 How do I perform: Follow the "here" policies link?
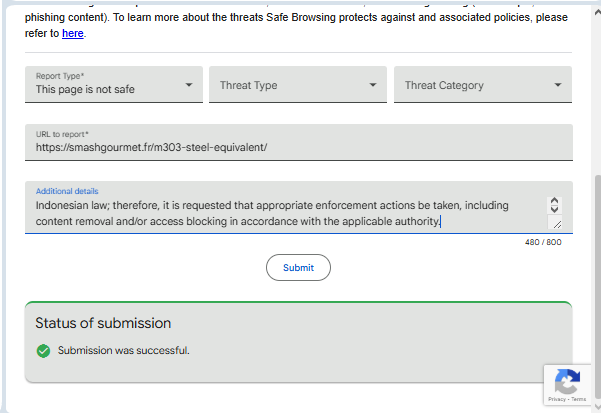coord(73,34)
